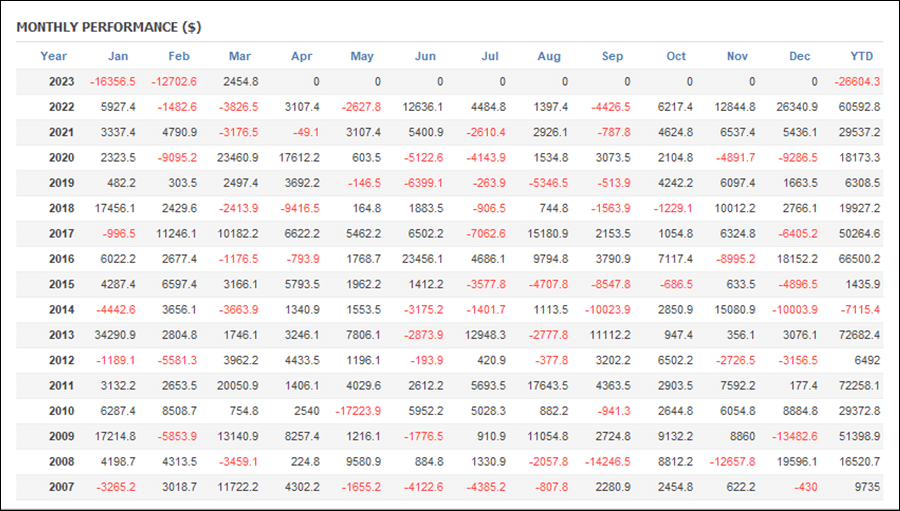Viewport: 900px width, 511px height.
Task: Click the Sep column header
Action: (x=612, y=56)
